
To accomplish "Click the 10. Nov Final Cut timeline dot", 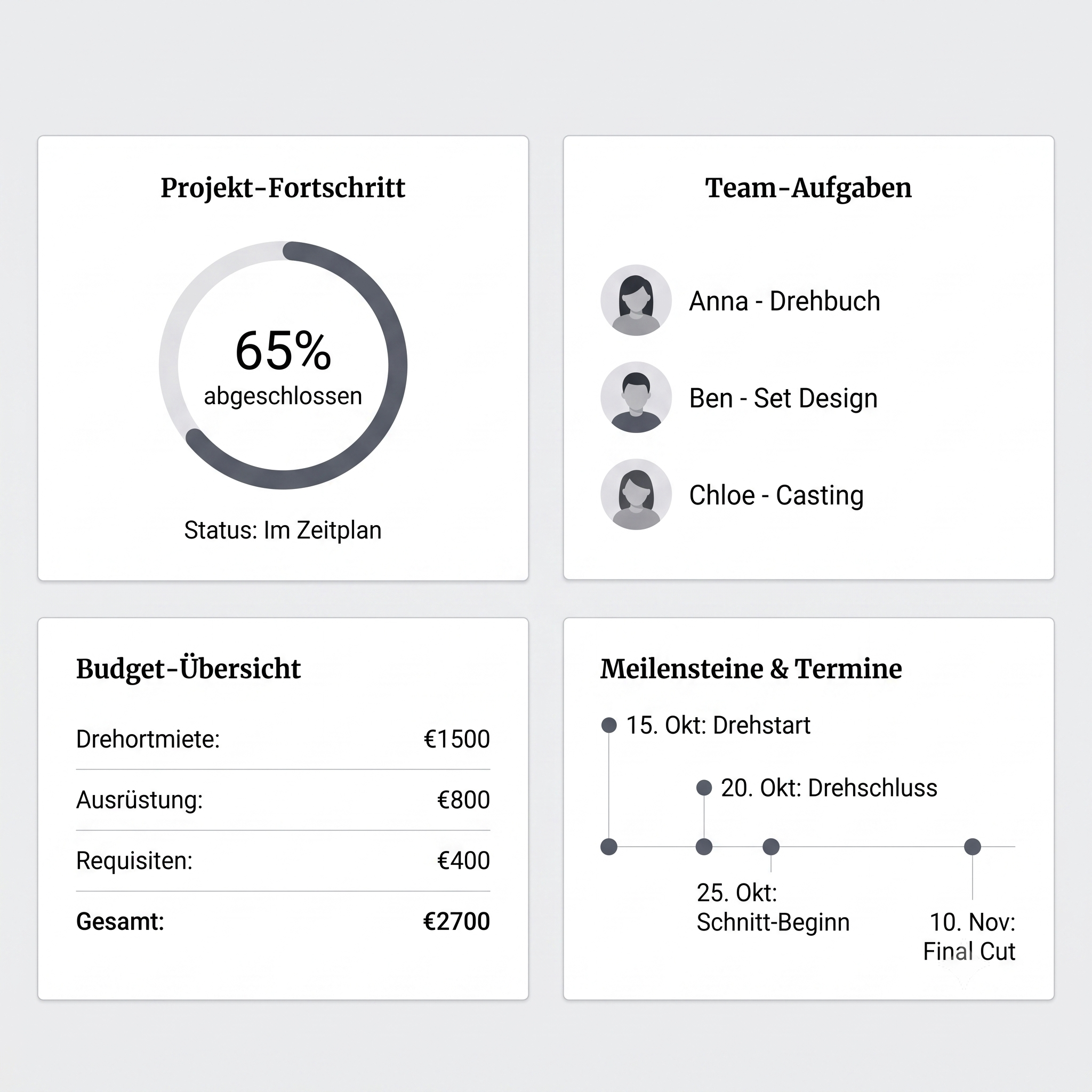I will point(972,847).
